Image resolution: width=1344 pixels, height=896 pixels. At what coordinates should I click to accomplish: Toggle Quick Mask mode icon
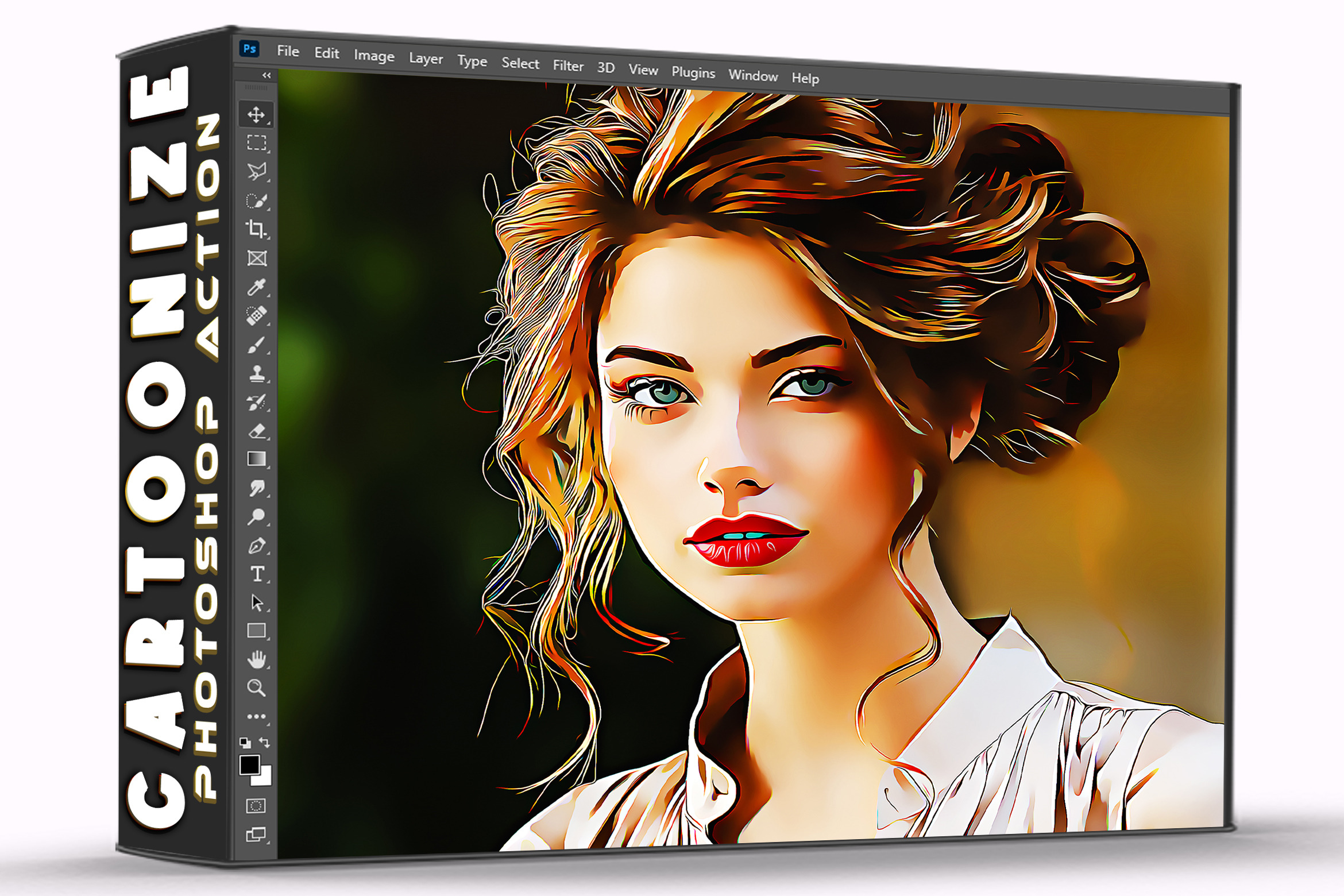pos(256,805)
